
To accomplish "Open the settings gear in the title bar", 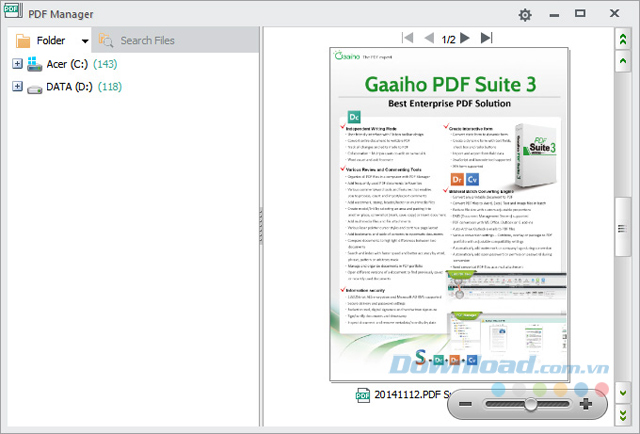I will tap(525, 15).
